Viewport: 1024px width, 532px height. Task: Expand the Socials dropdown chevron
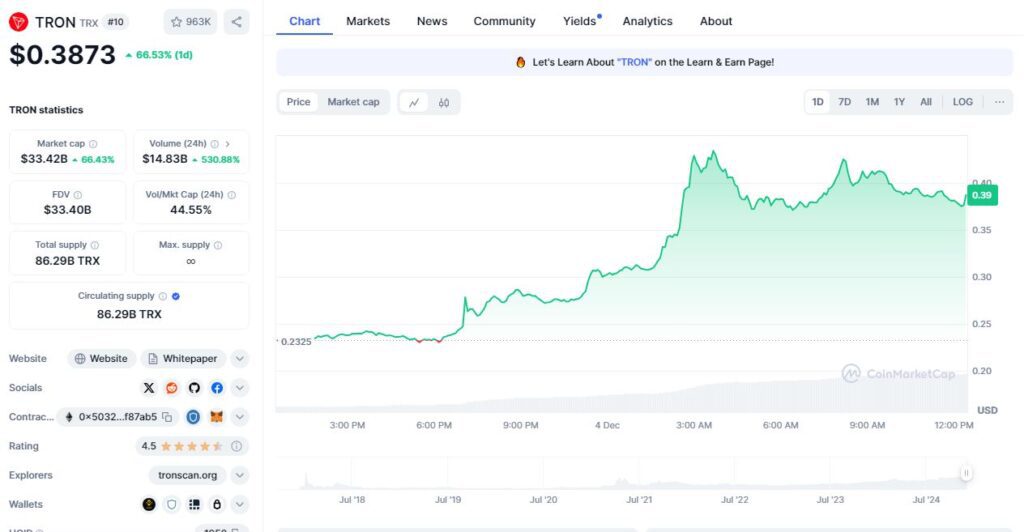click(x=240, y=388)
